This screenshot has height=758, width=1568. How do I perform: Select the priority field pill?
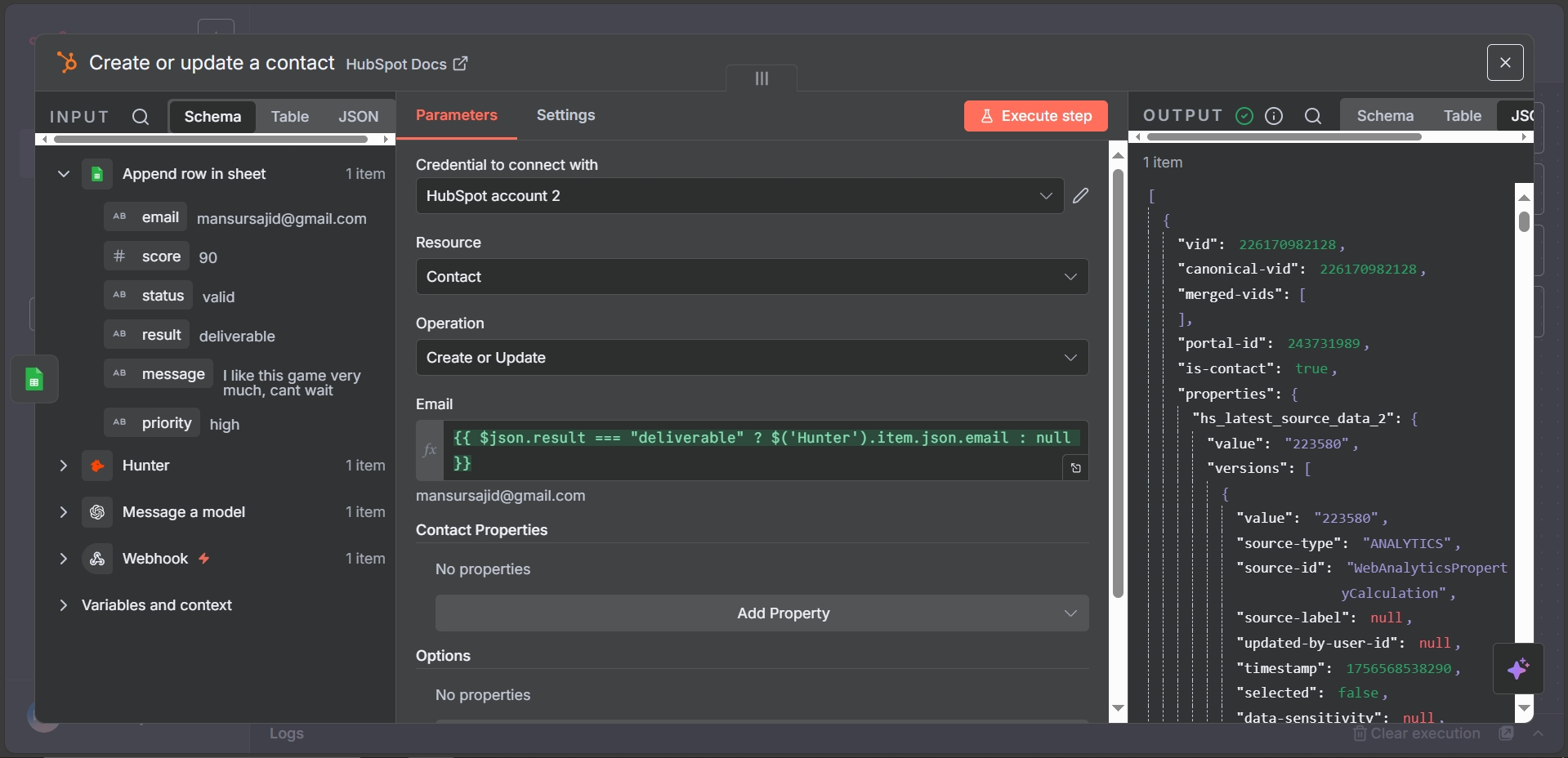[152, 423]
